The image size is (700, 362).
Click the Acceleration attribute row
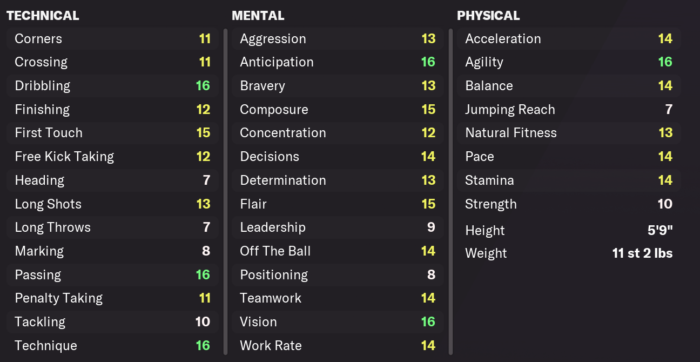point(569,38)
